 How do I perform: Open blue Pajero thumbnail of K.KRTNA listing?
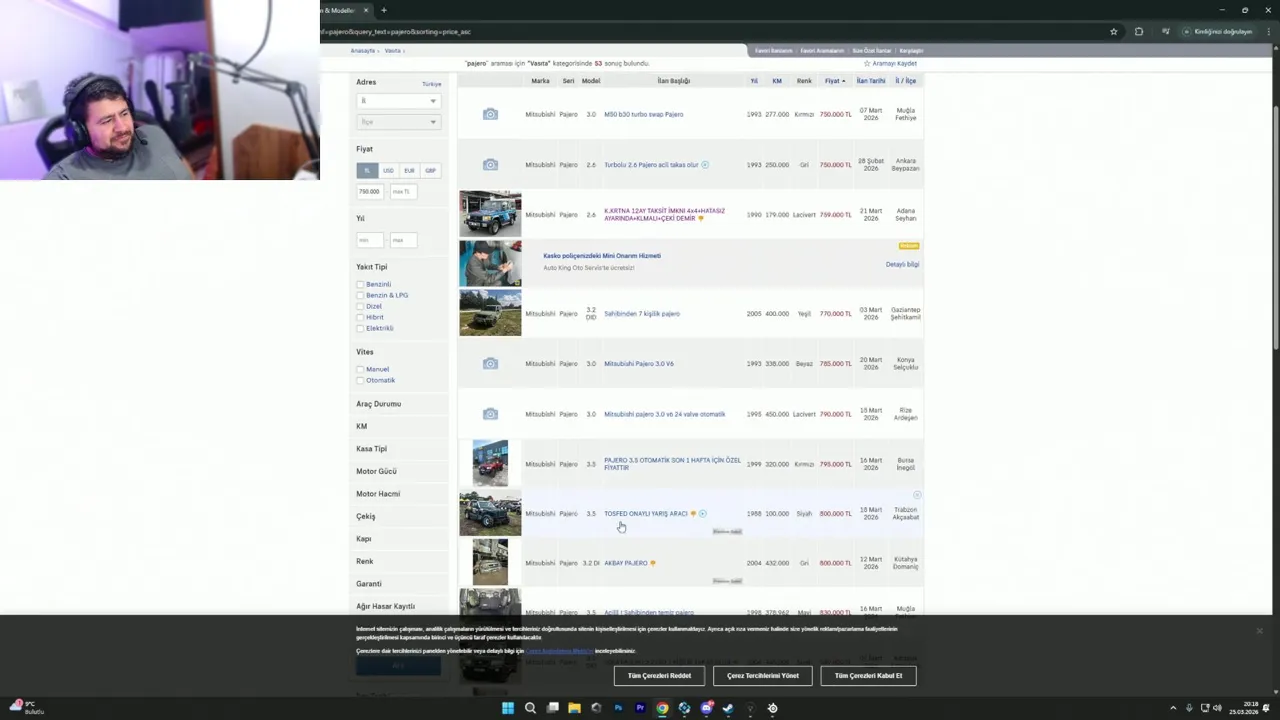(x=490, y=214)
